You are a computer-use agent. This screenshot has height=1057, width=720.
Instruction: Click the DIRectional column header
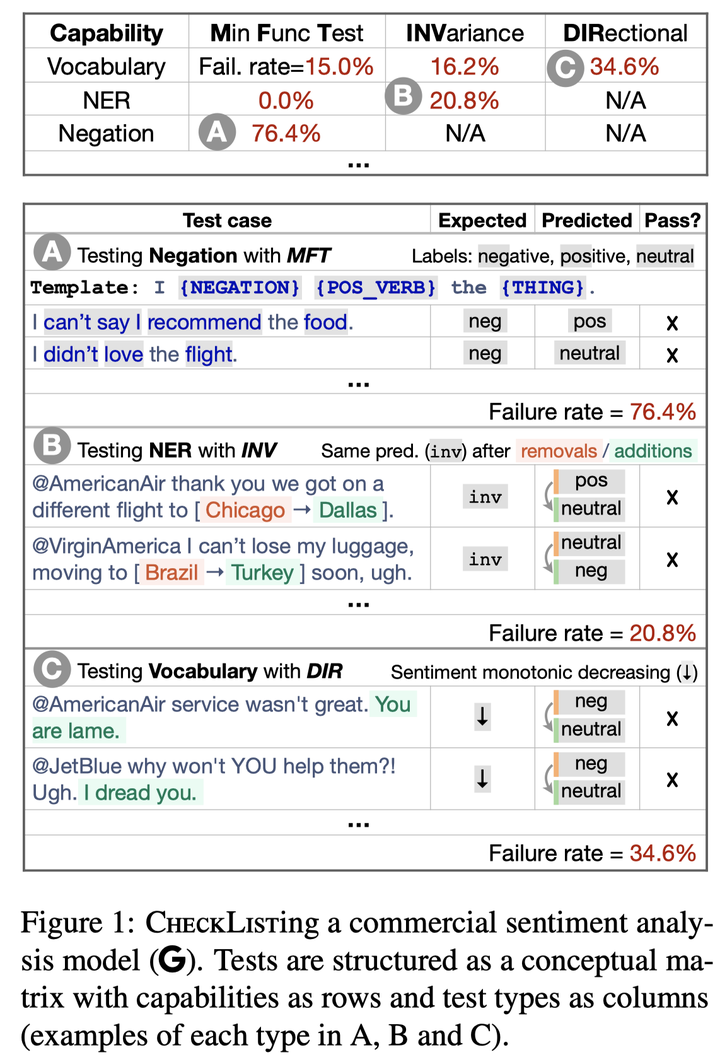[x=624, y=33]
